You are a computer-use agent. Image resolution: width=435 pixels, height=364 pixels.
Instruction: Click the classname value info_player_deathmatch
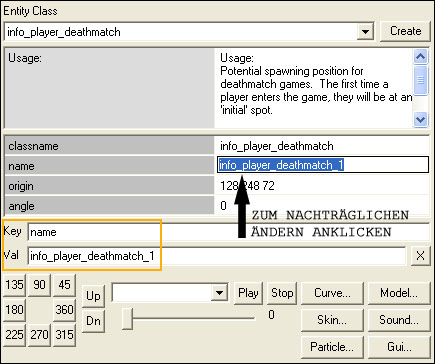coord(277,146)
